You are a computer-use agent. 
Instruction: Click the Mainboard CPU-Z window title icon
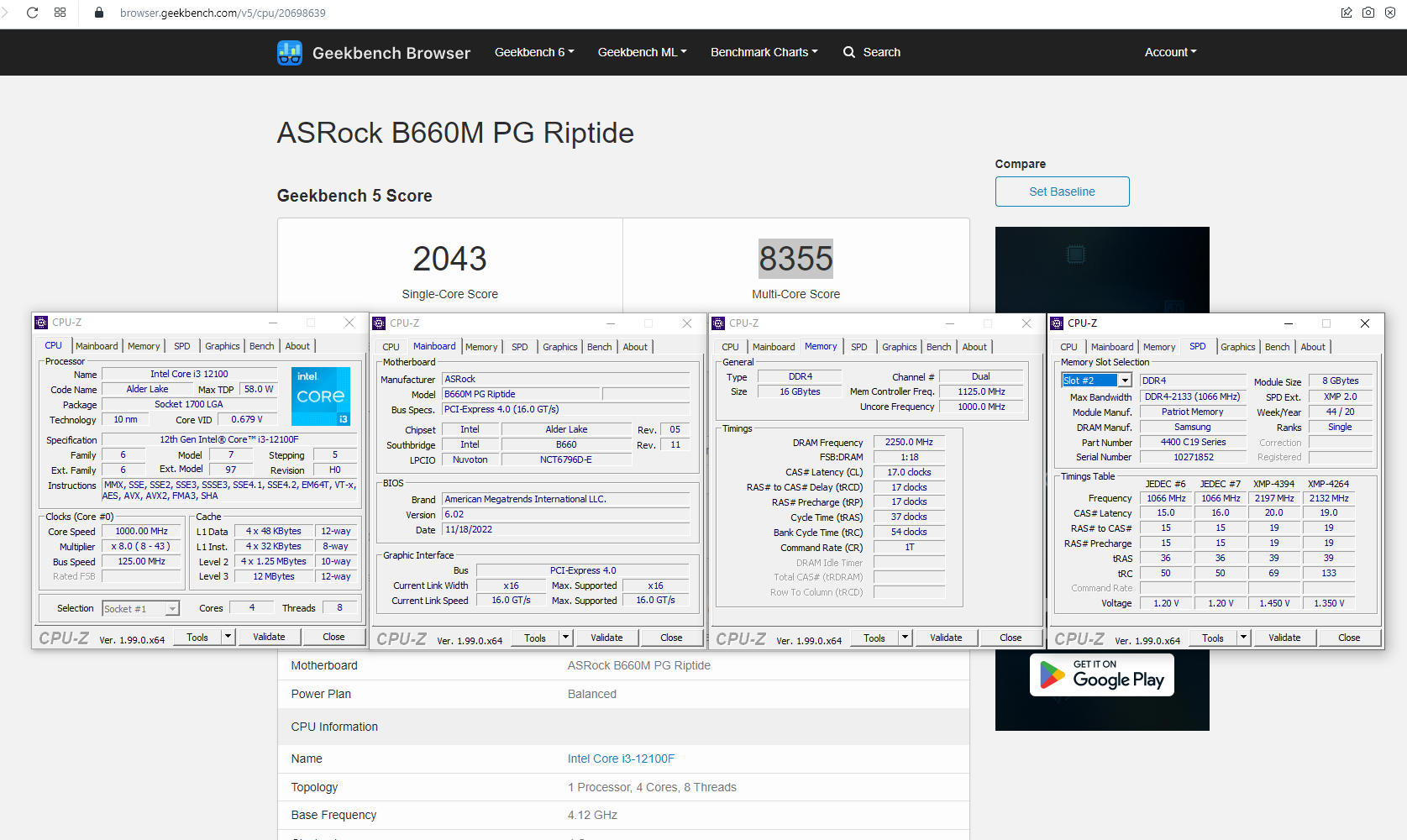(379, 323)
